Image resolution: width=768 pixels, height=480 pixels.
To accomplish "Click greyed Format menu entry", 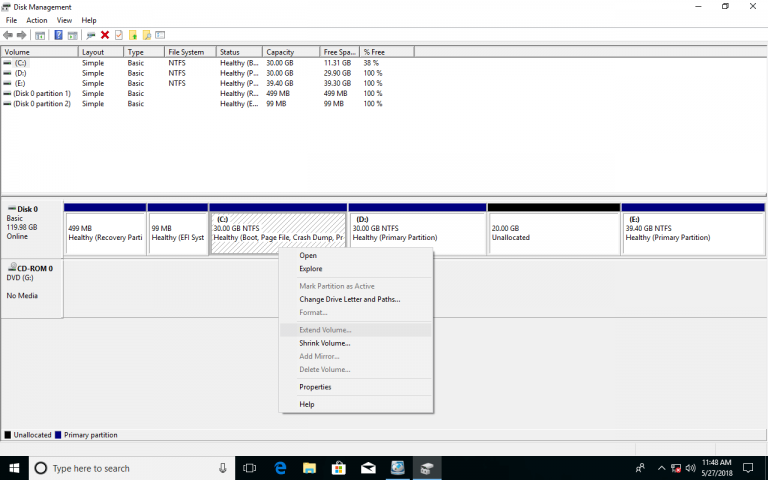I will pyautogui.click(x=356, y=312).
